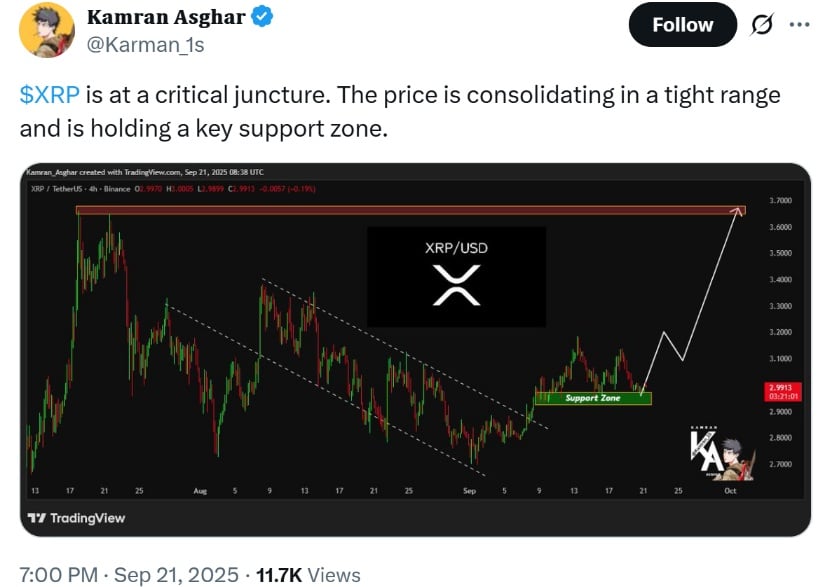The width and height of the screenshot is (825, 587).
Task: Open the $XRP cashtag link
Action: [49, 95]
